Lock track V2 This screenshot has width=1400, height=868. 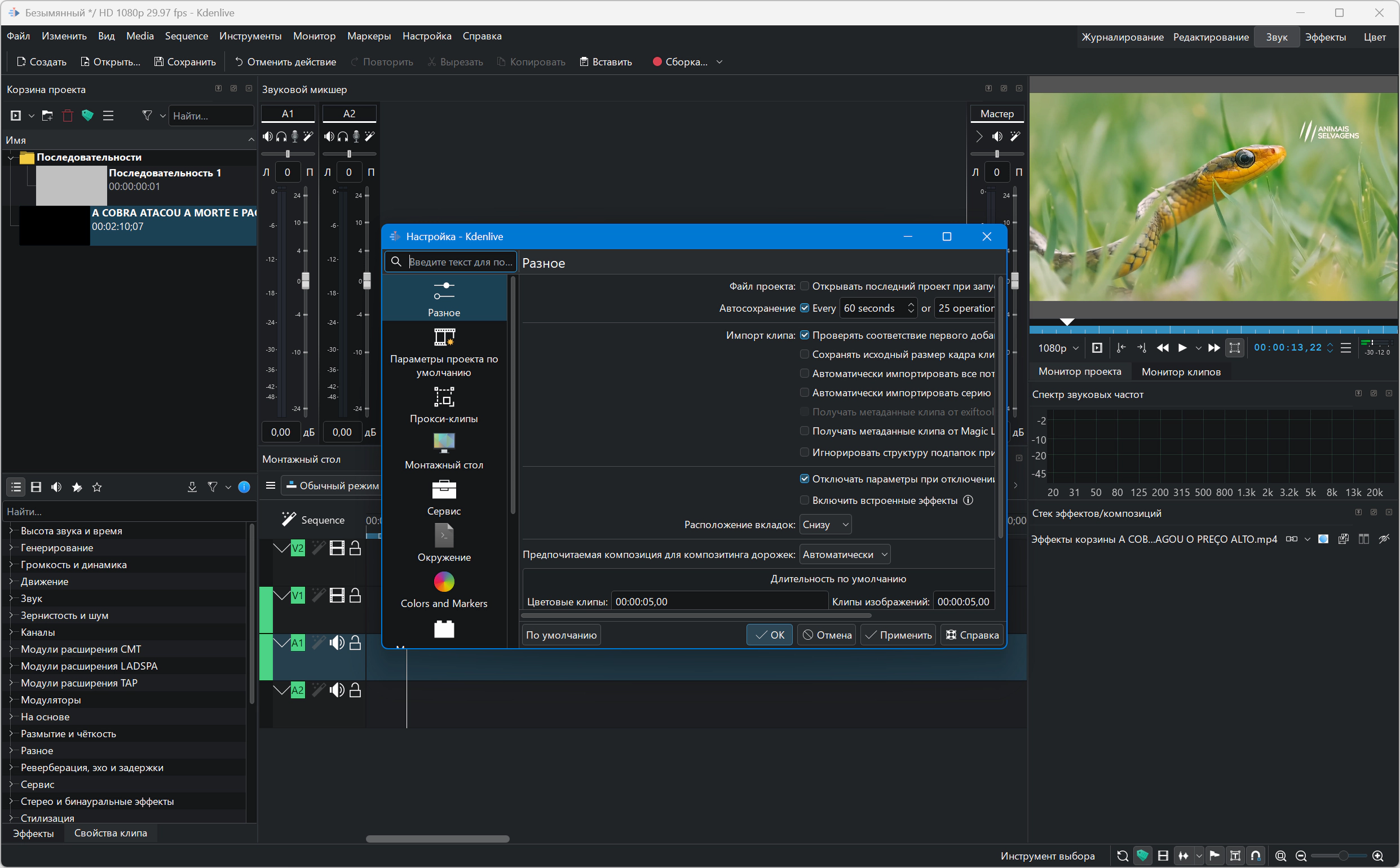click(x=355, y=548)
